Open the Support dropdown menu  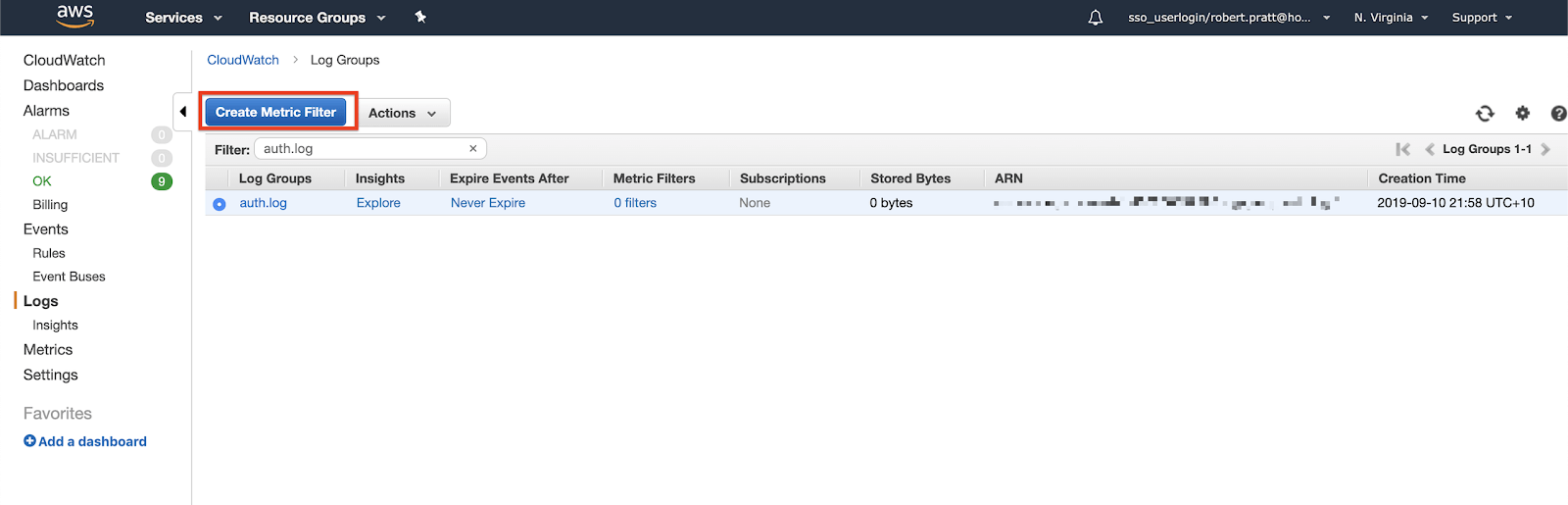click(1482, 18)
